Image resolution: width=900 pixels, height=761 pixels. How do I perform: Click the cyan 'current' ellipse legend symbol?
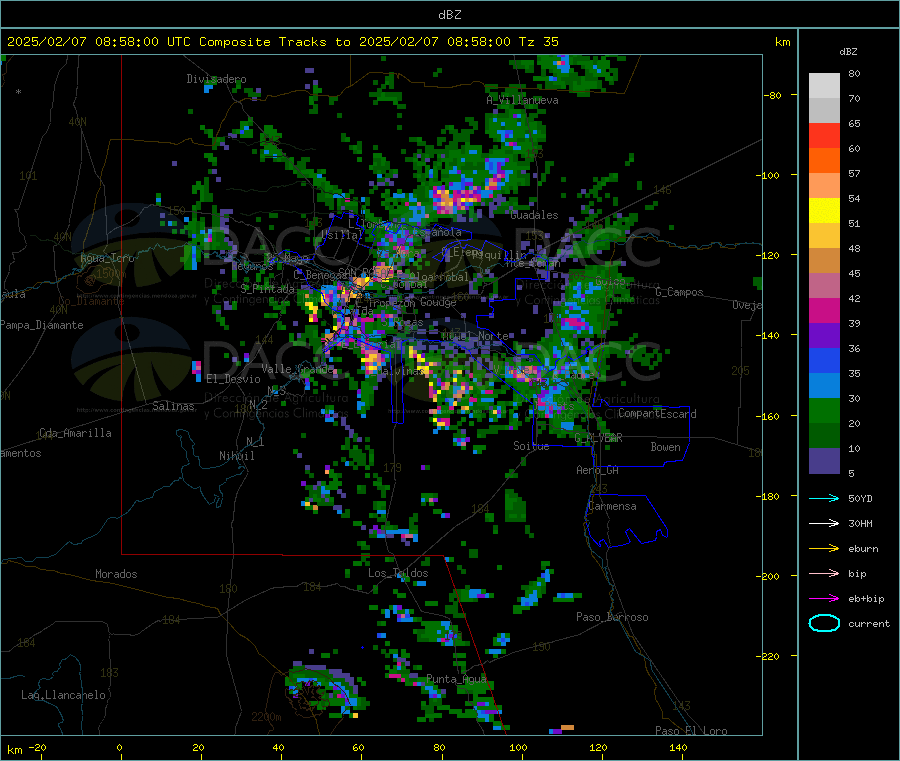824,623
